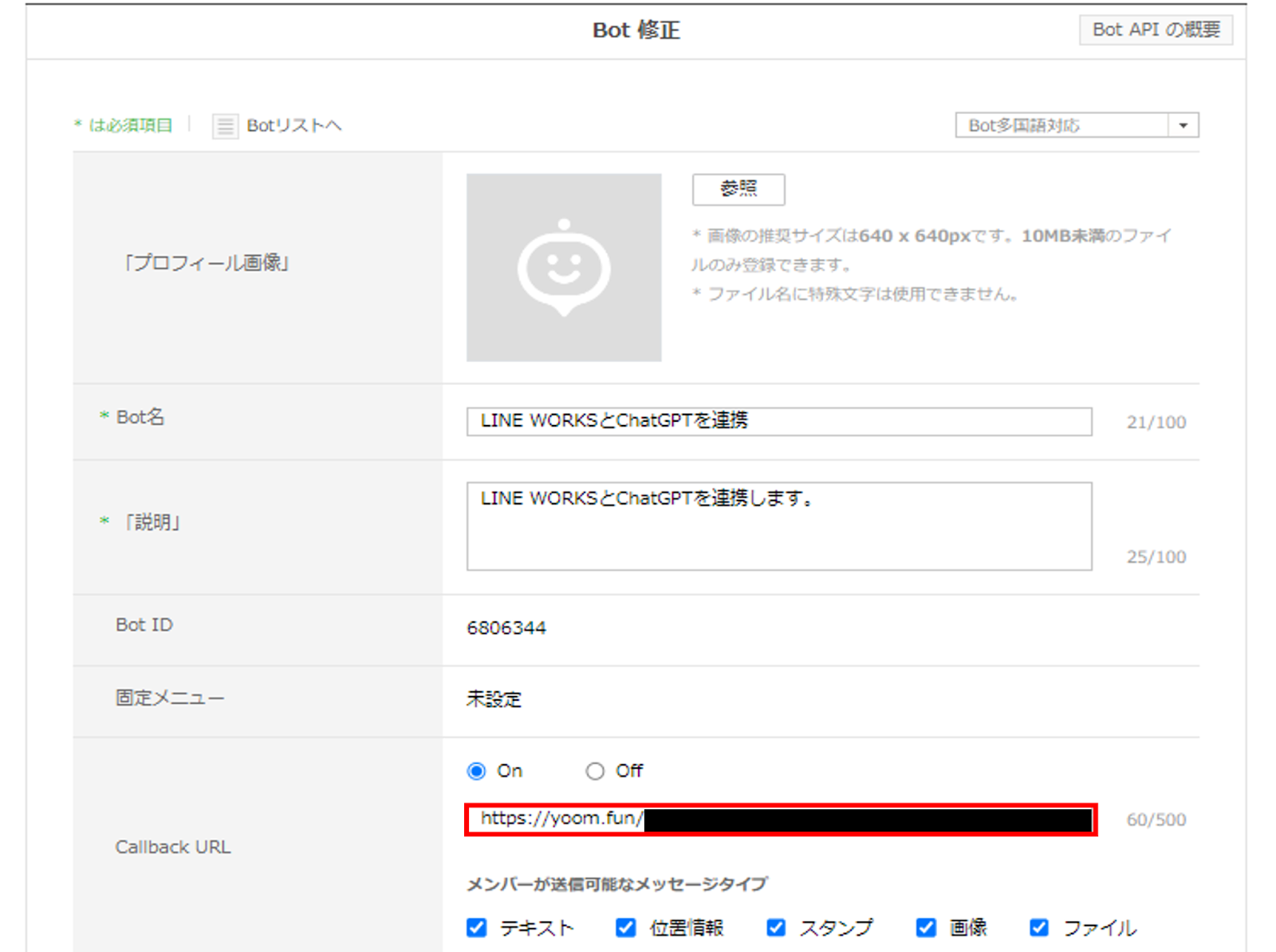Select the Callback URL Off radio button

coord(595,771)
